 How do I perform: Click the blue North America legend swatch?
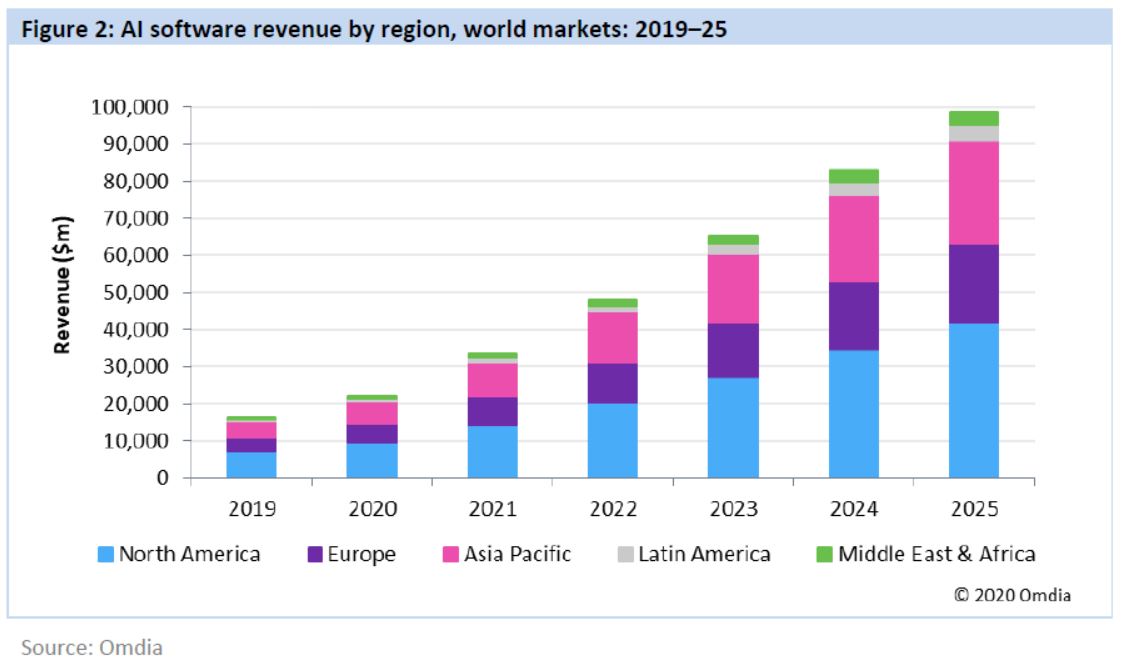coord(105,554)
